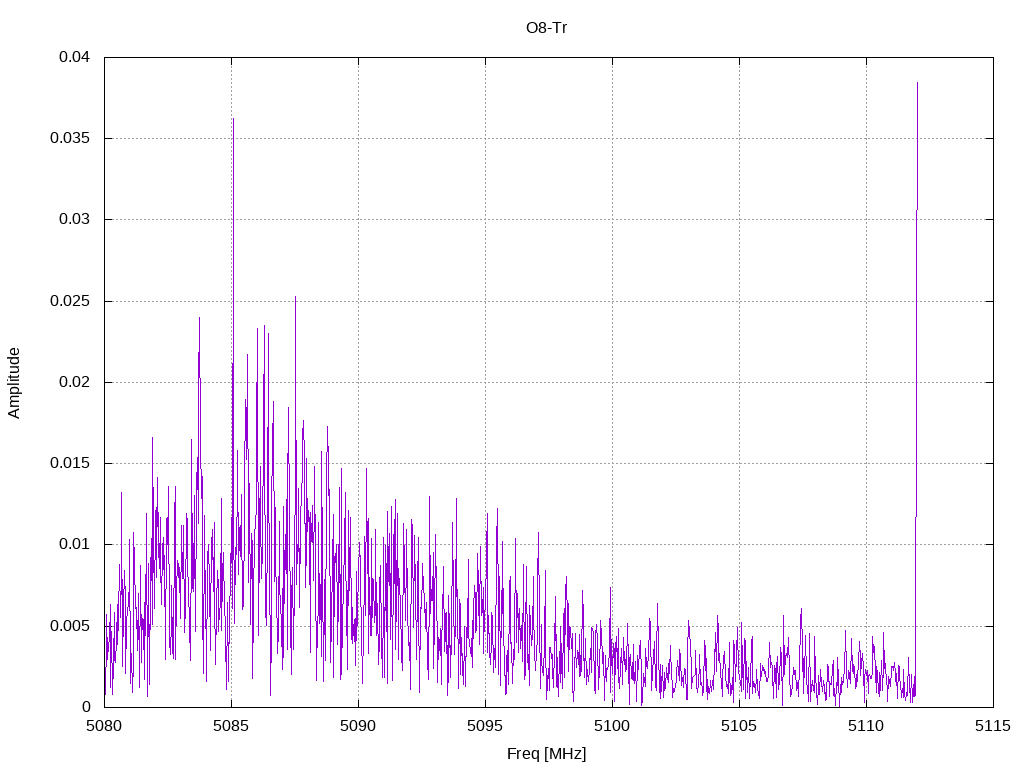Click the Amplitude y-axis label
1024x768 pixels.
pyautogui.click(x=14, y=382)
